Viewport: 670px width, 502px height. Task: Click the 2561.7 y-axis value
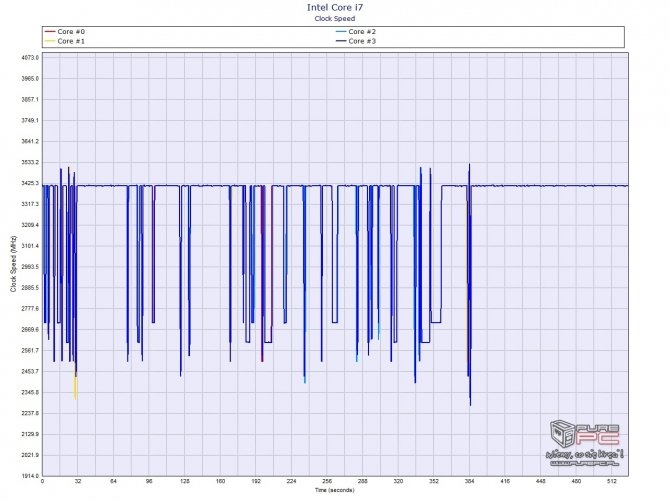[30, 351]
